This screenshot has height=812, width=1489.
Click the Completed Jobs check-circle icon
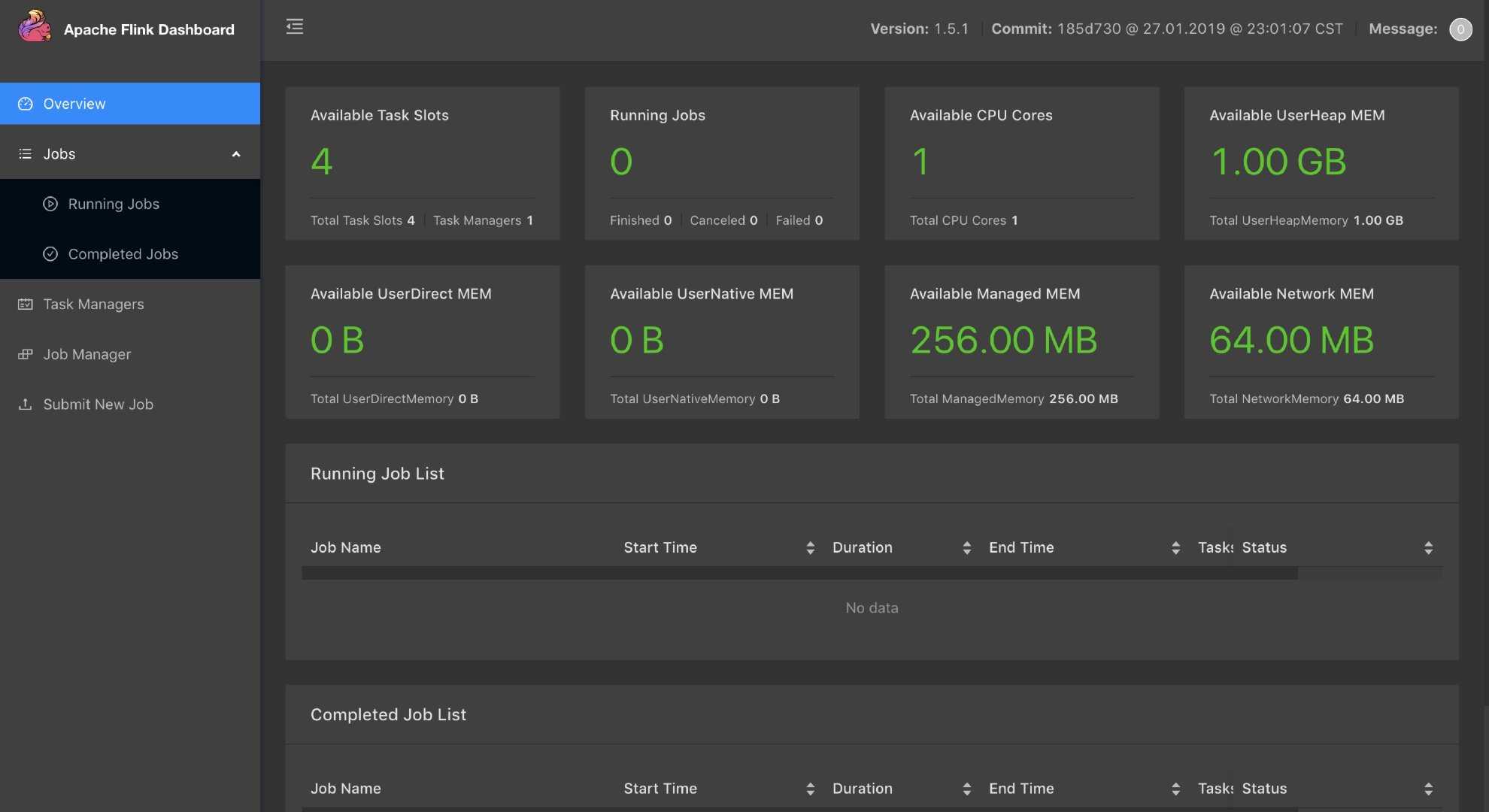(x=50, y=254)
